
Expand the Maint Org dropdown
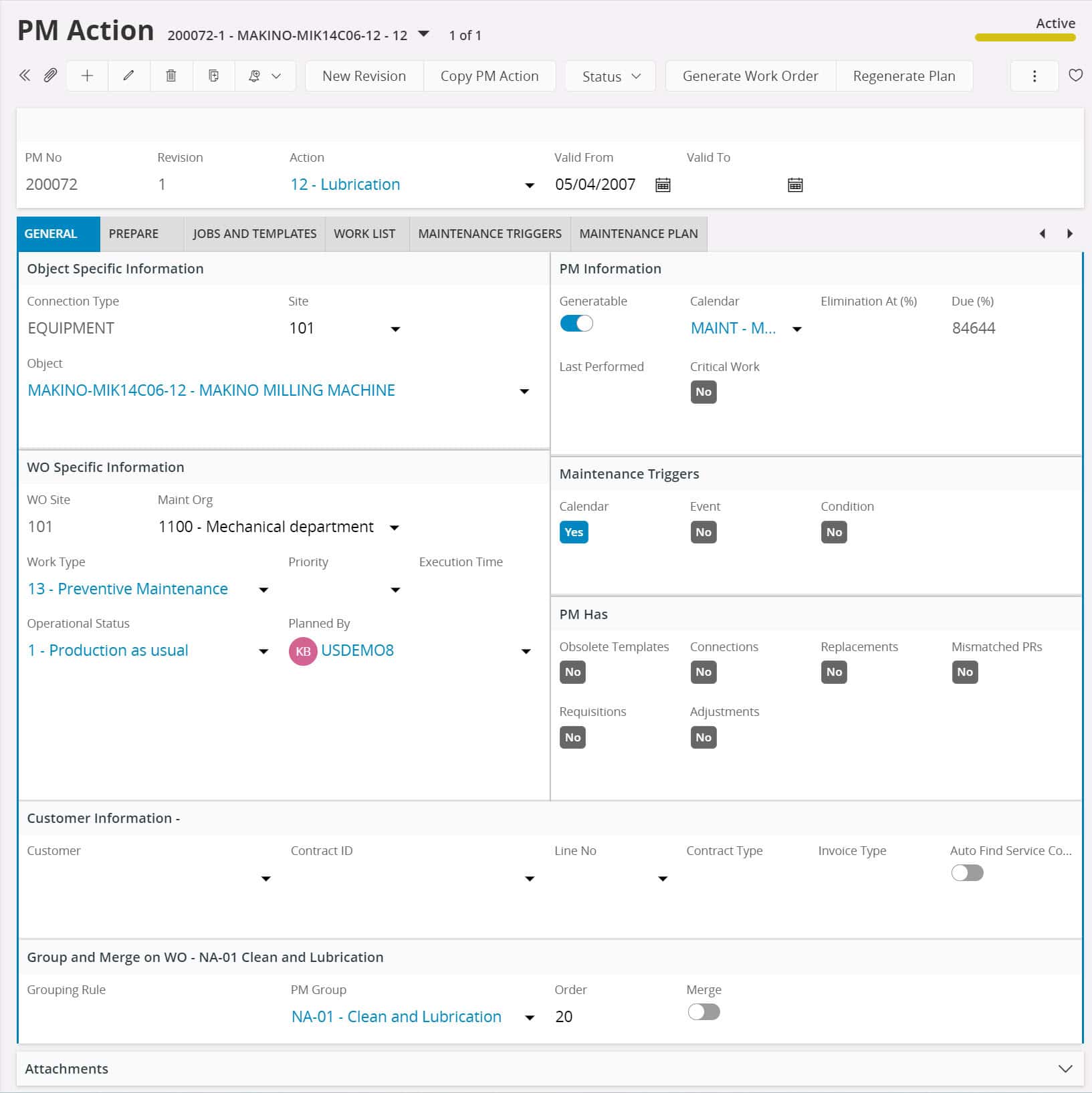pyautogui.click(x=395, y=527)
